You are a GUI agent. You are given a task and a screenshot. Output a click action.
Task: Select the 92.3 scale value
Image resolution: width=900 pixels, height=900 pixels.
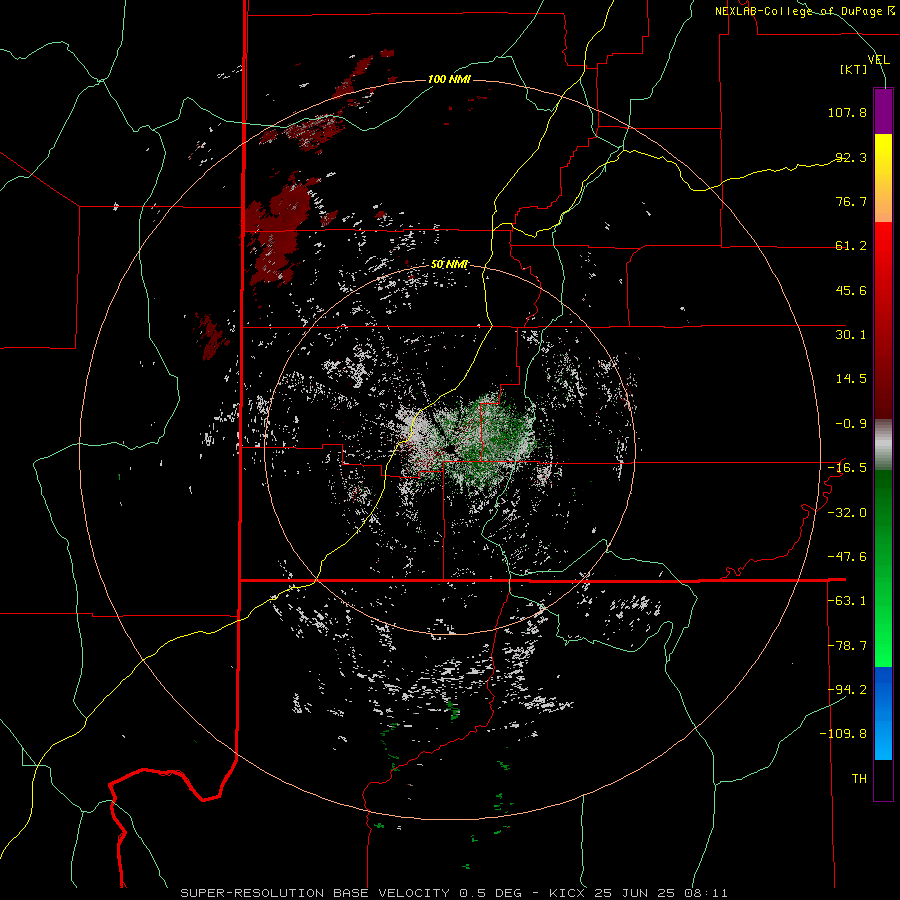851,157
